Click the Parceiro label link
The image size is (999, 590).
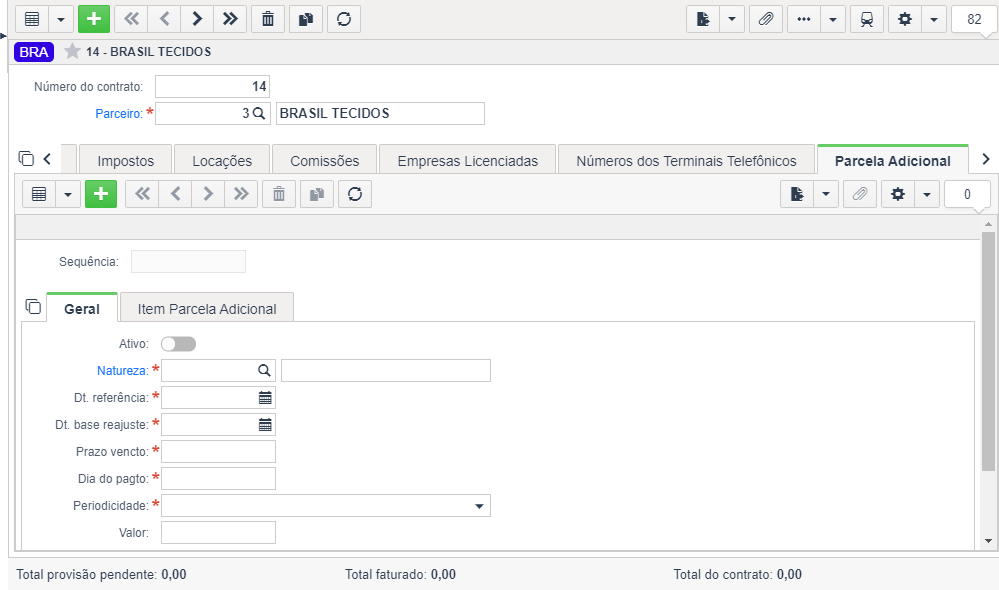[x=119, y=113]
